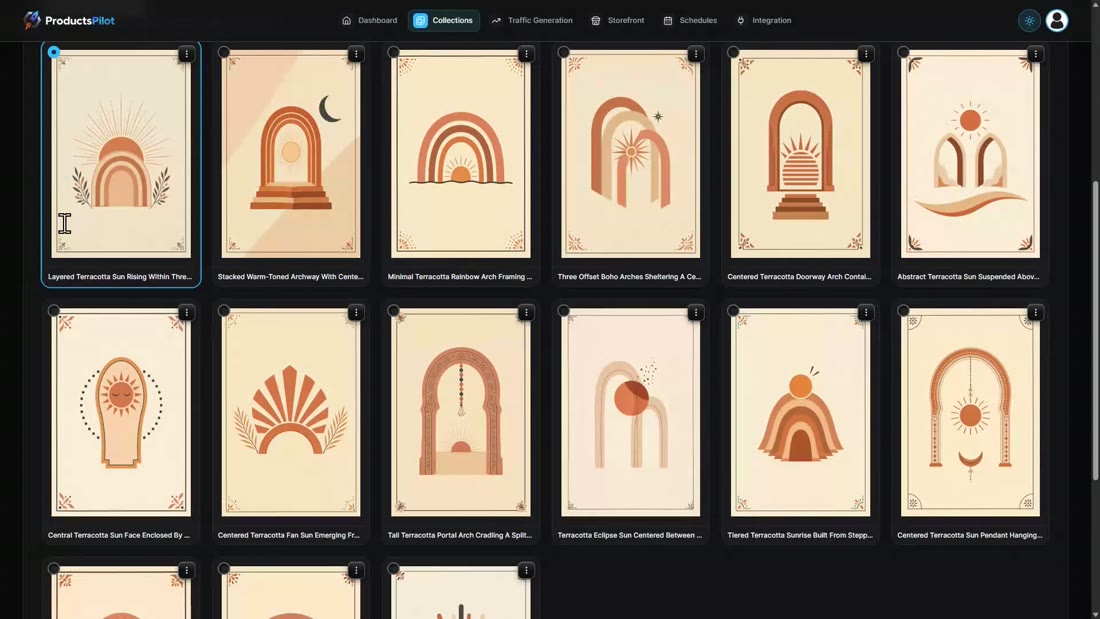Open the Centered Terracotta Fan Sun artwork thumbnail
The height and width of the screenshot is (619, 1100).
click(x=291, y=413)
